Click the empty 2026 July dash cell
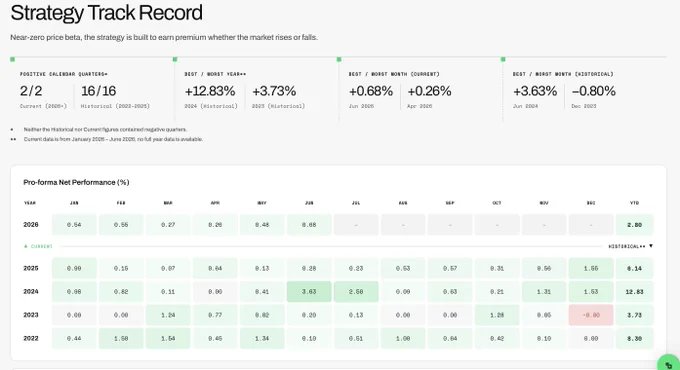 point(356,225)
